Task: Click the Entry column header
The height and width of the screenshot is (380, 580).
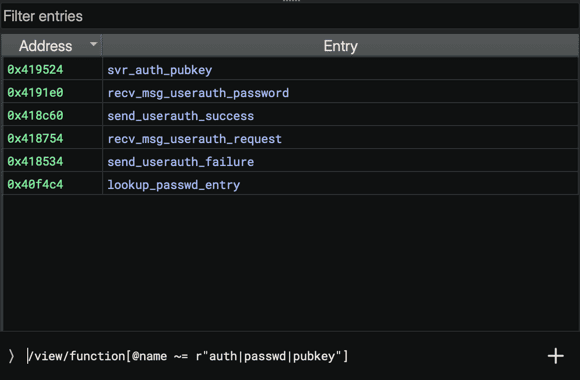Action: (340, 46)
